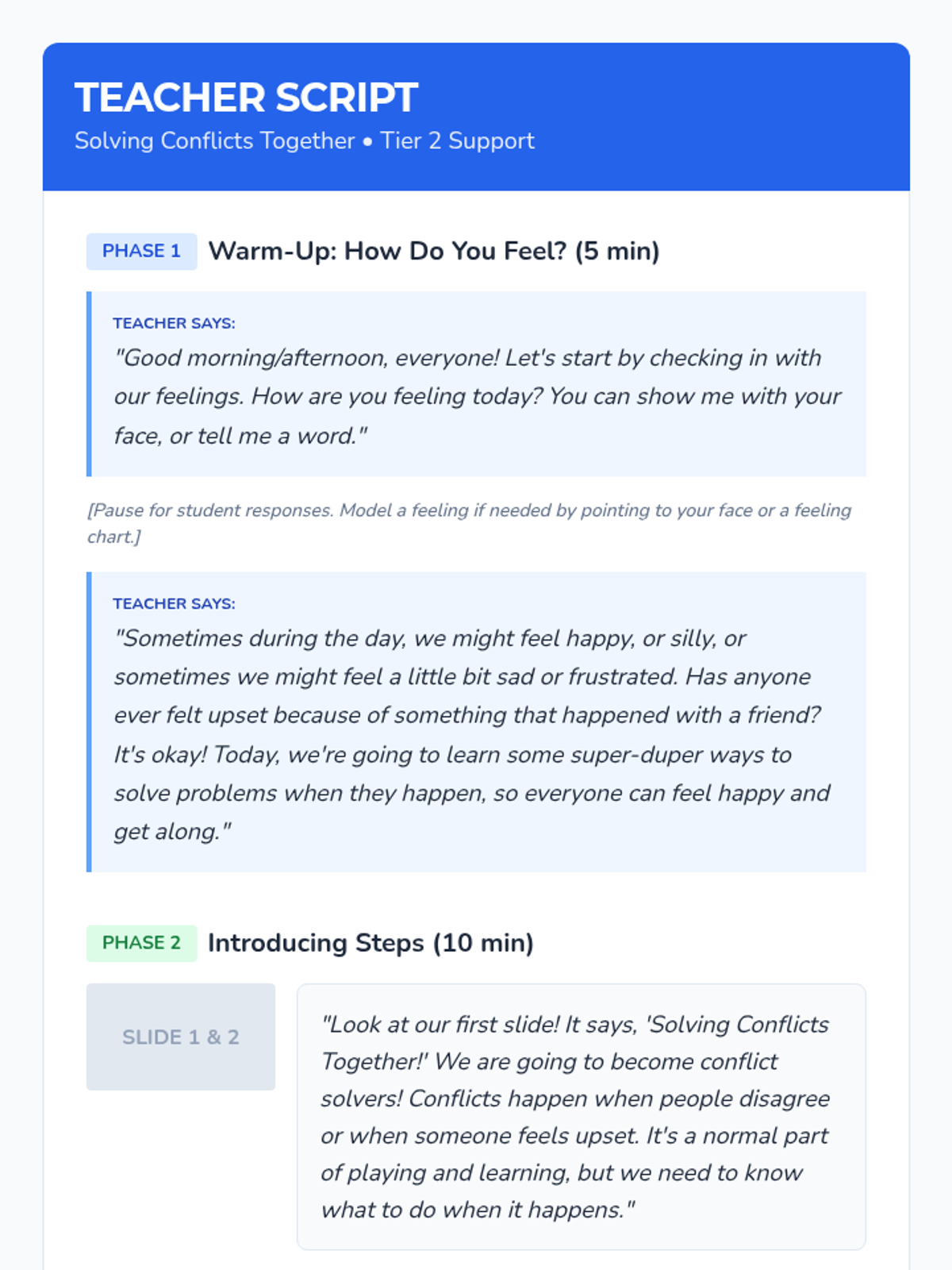This screenshot has width=952, height=1270.
Task: Click the Good morning/afternoon quote block
Action: coord(476,397)
